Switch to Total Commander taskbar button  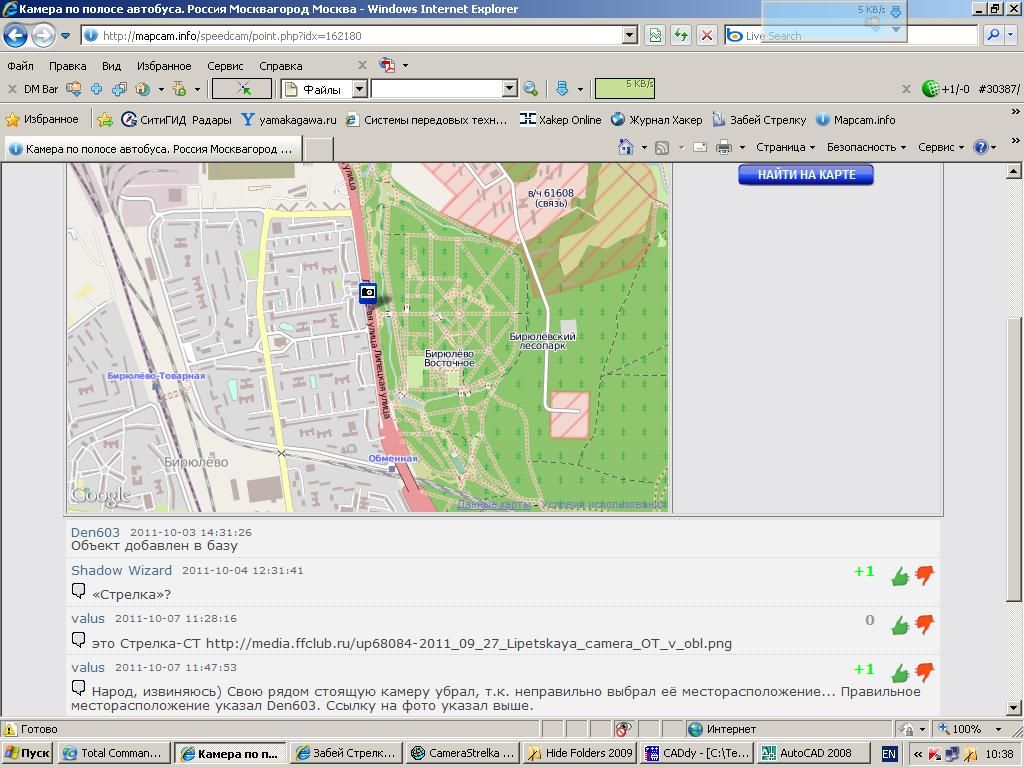(x=114, y=753)
